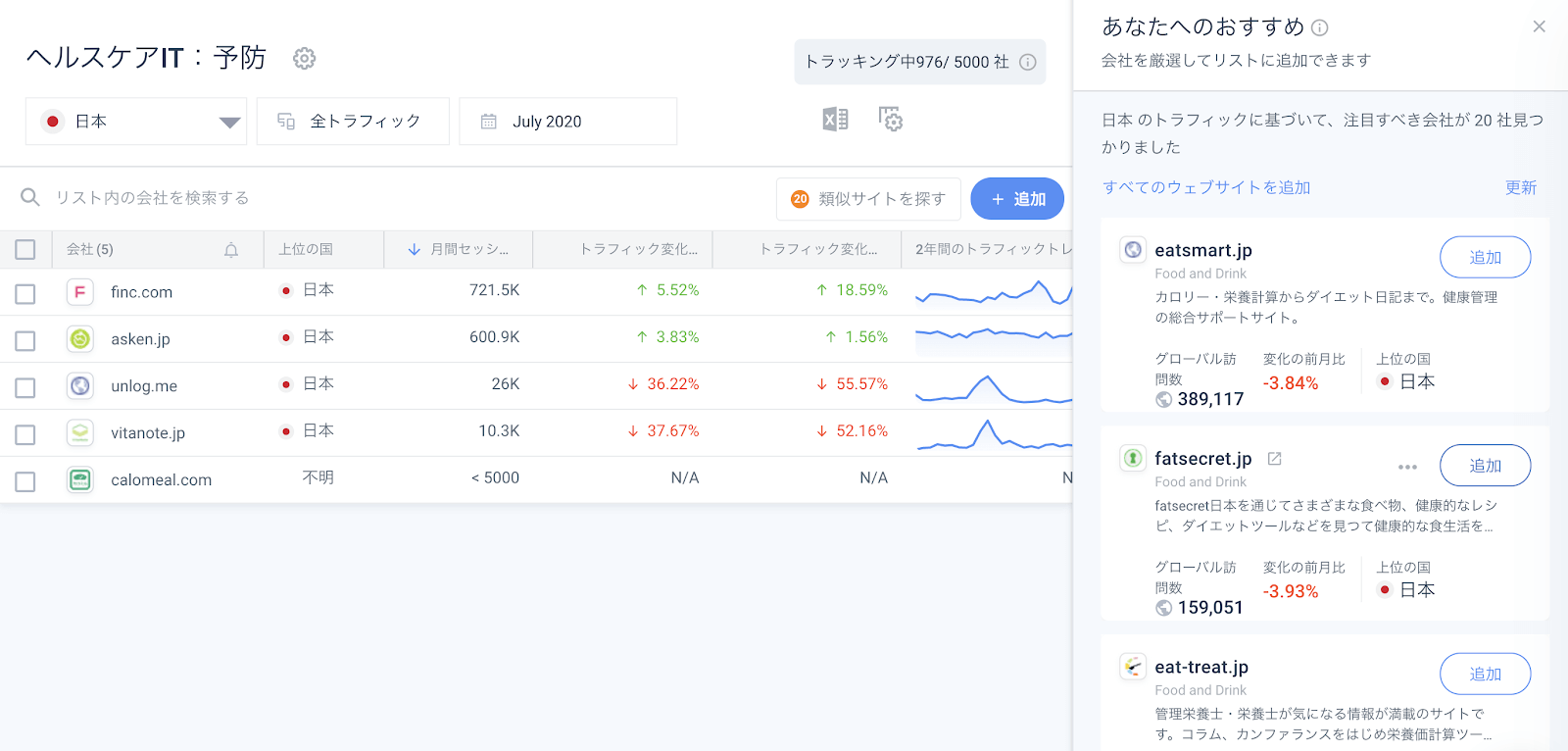Click the search magnifier icon

[x=30, y=197]
